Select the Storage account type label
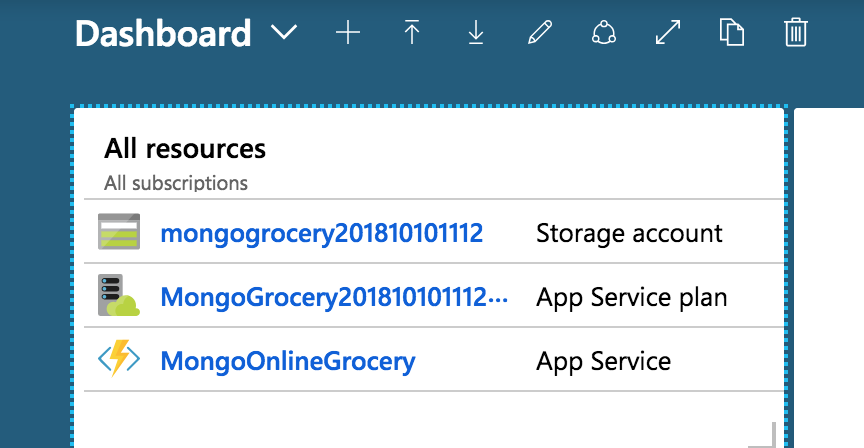The image size is (864, 448). coord(629,233)
